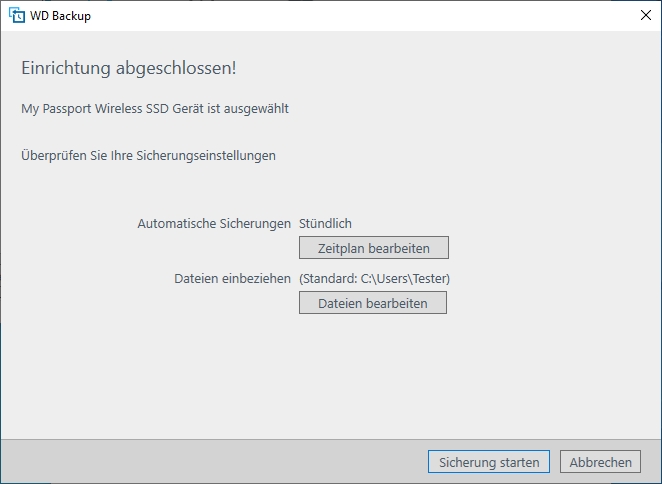Click the Zeitplan bearbeiten button
The image size is (662, 484).
pos(374,248)
